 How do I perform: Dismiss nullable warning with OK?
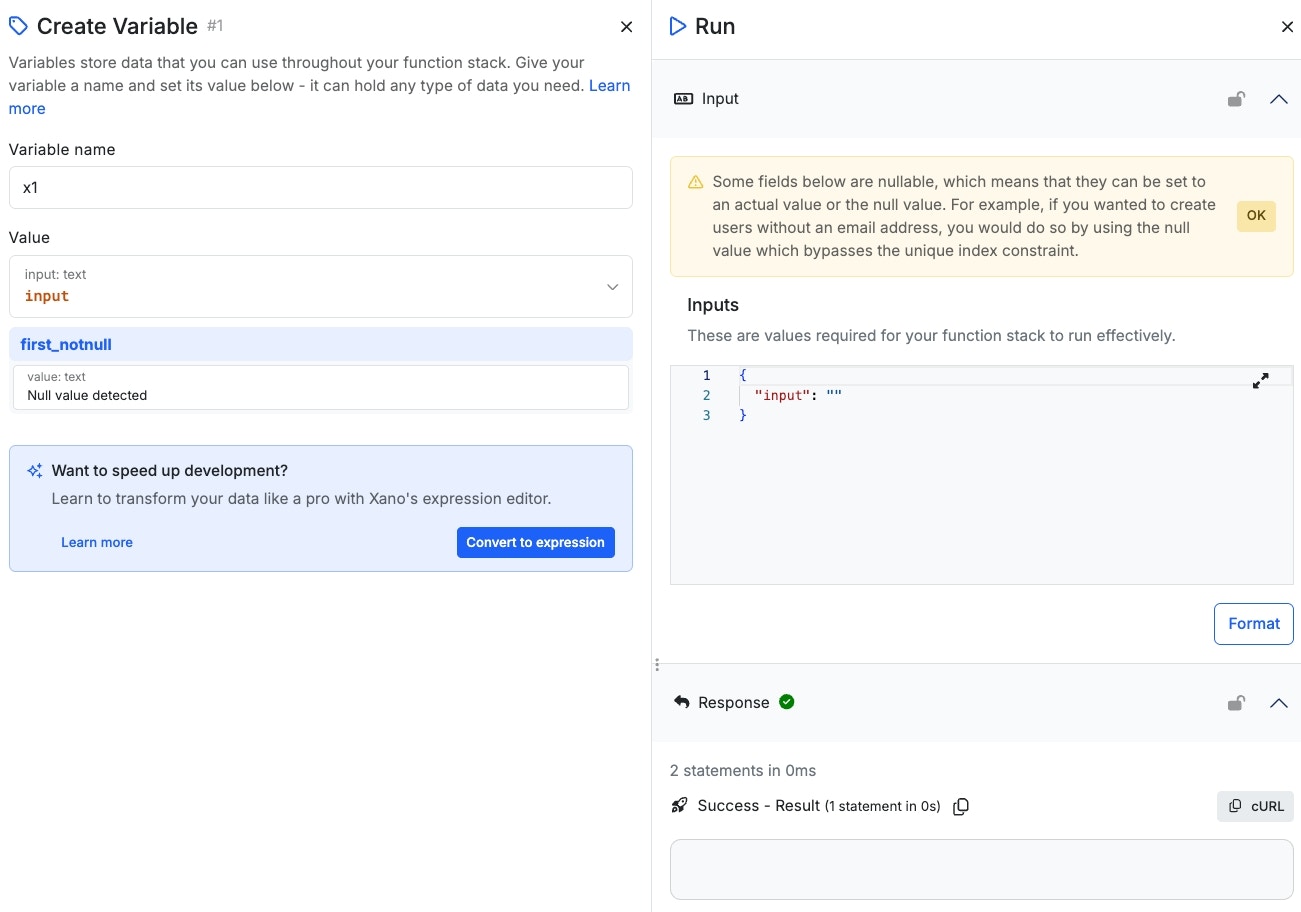pos(1256,216)
